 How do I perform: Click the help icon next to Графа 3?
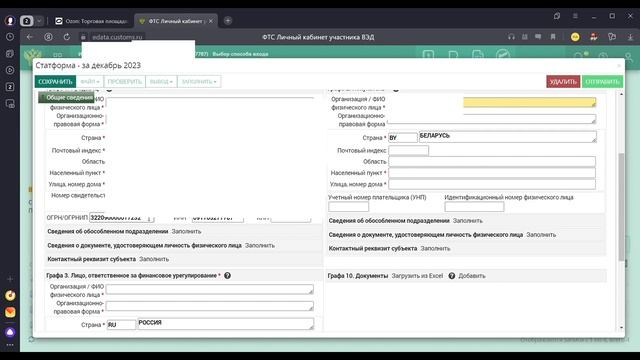pos(227,276)
